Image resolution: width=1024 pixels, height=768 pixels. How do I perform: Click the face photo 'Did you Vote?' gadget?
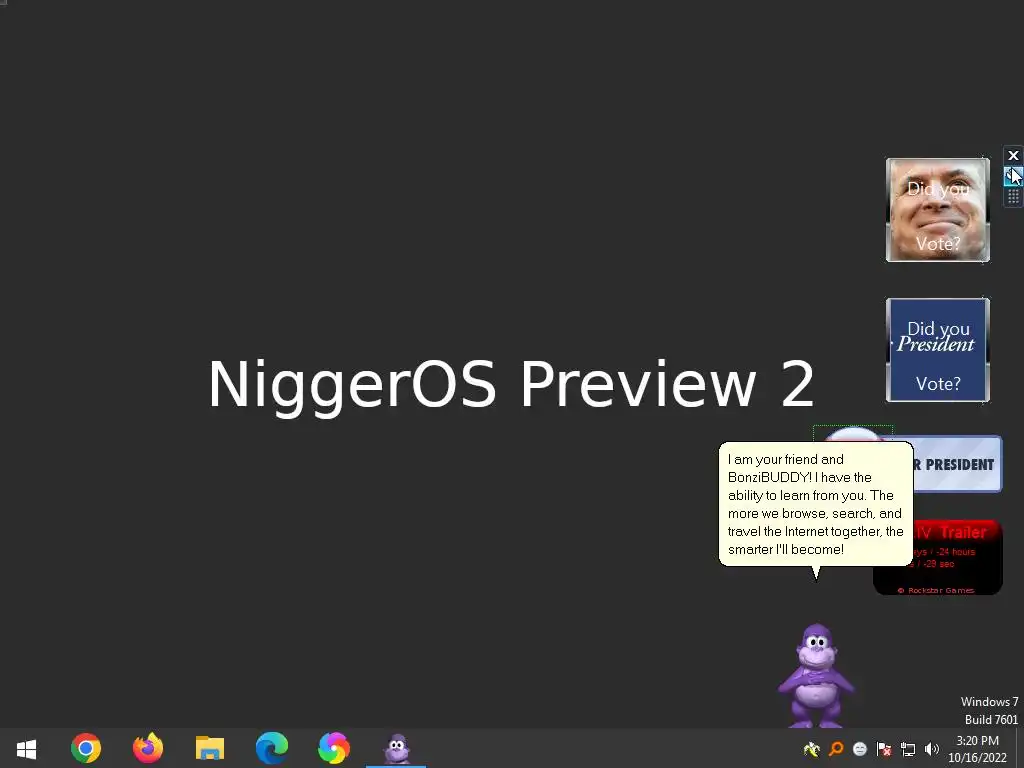coord(938,210)
